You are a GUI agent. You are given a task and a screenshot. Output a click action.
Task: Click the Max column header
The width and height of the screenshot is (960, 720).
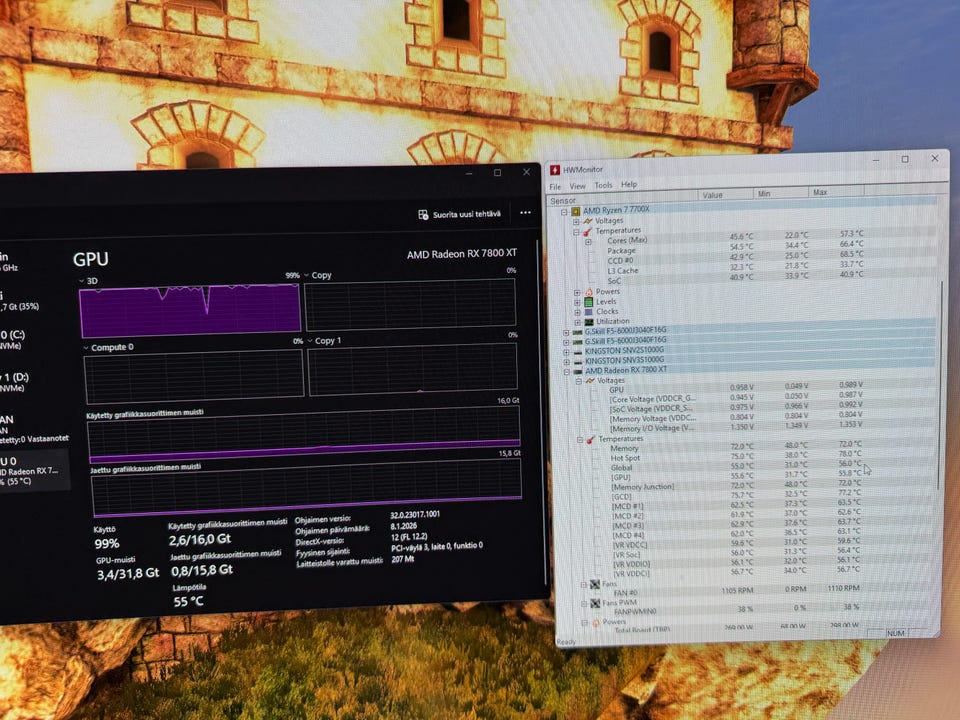click(x=836, y=192)
